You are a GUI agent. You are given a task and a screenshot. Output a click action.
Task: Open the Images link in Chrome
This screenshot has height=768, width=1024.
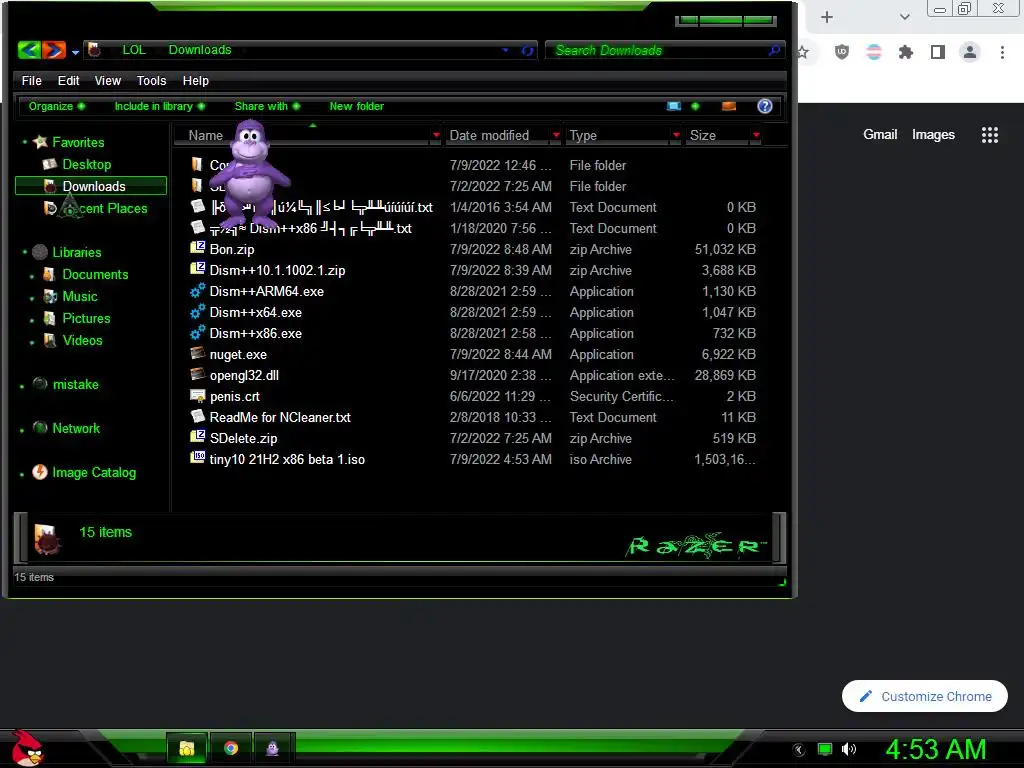933,135
